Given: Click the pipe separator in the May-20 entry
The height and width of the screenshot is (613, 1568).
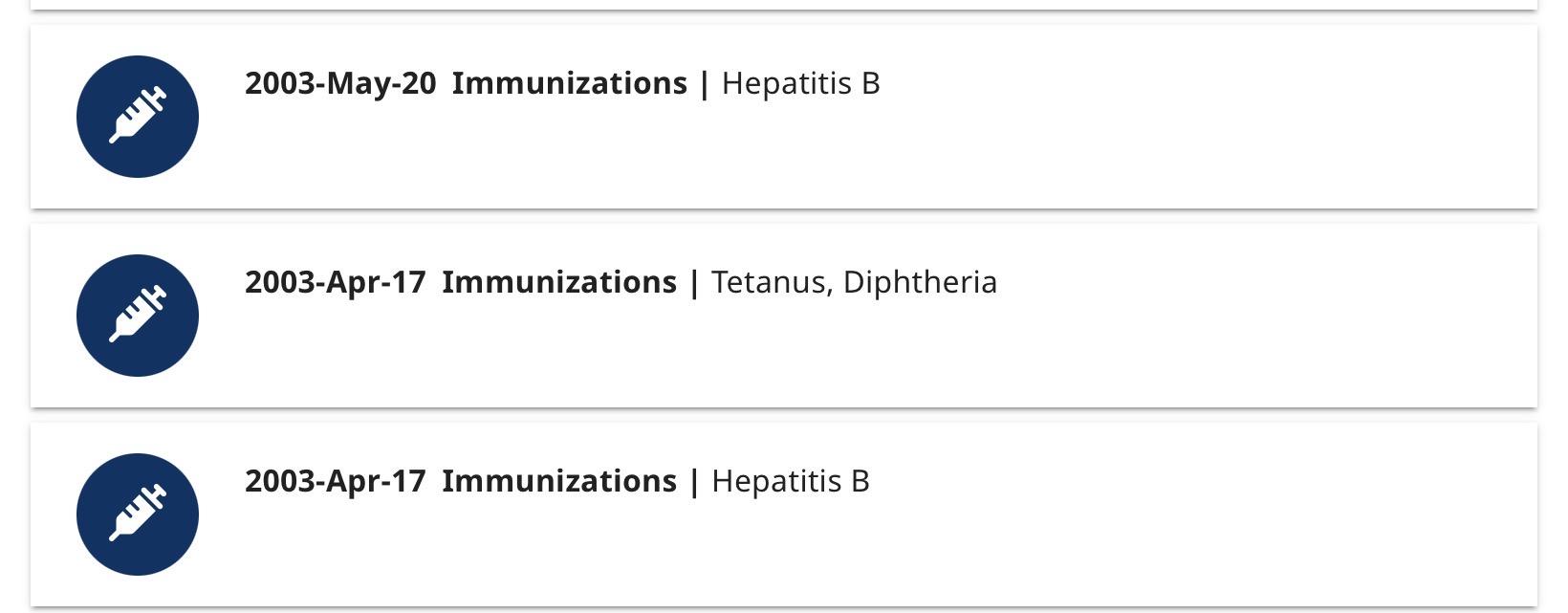Looking at the screenshot, I should (x=705, y=83).
